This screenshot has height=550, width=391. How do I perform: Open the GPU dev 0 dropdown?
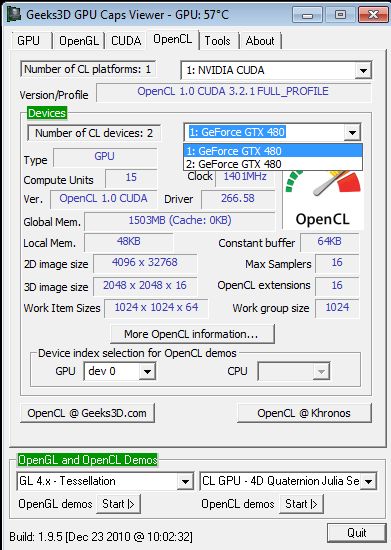pos(147,371)
